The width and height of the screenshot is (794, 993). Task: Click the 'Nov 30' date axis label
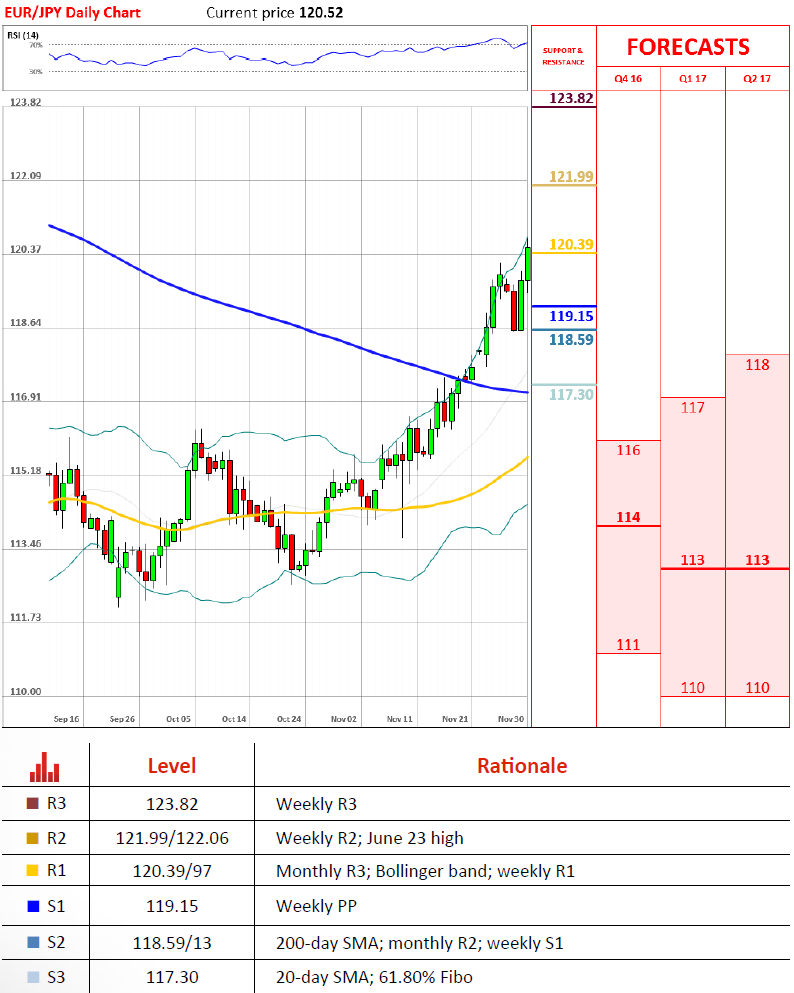click(x=510, y=719)
